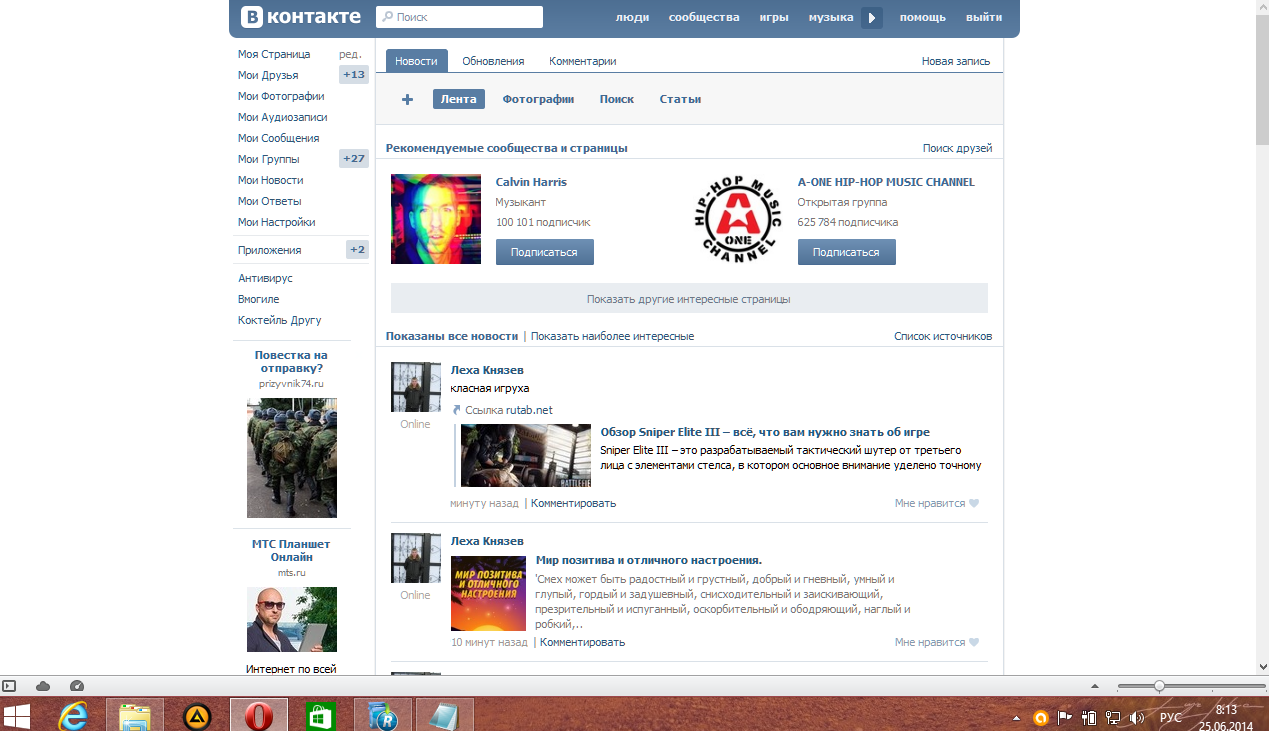Viewport: 1269px width, 731px height.
Task: Click the Action Center flag tray icon
Action: click(1064, 717)
